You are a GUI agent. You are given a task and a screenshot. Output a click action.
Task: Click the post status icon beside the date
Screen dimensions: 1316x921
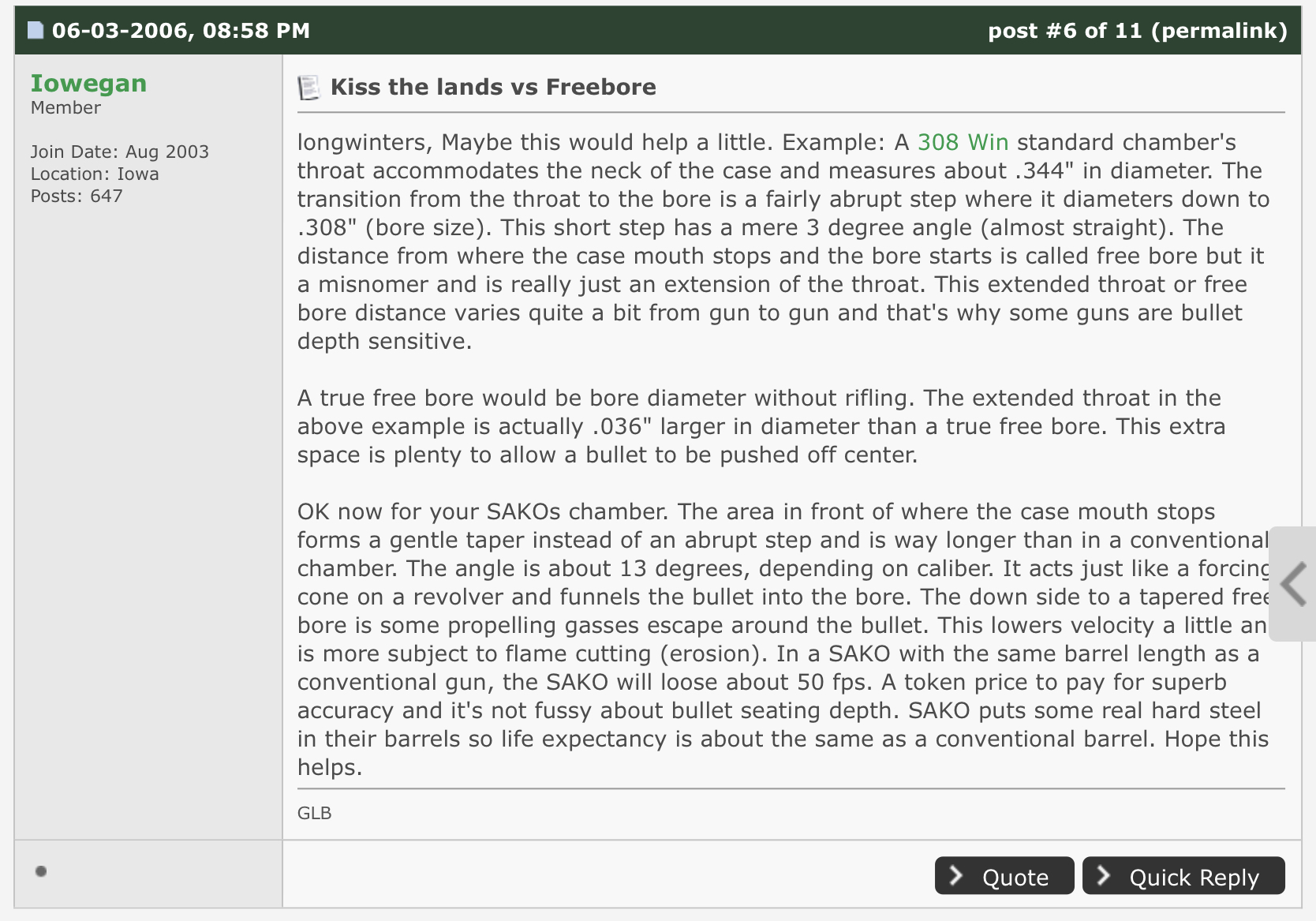pyautogui.click(x=36, y=31)
